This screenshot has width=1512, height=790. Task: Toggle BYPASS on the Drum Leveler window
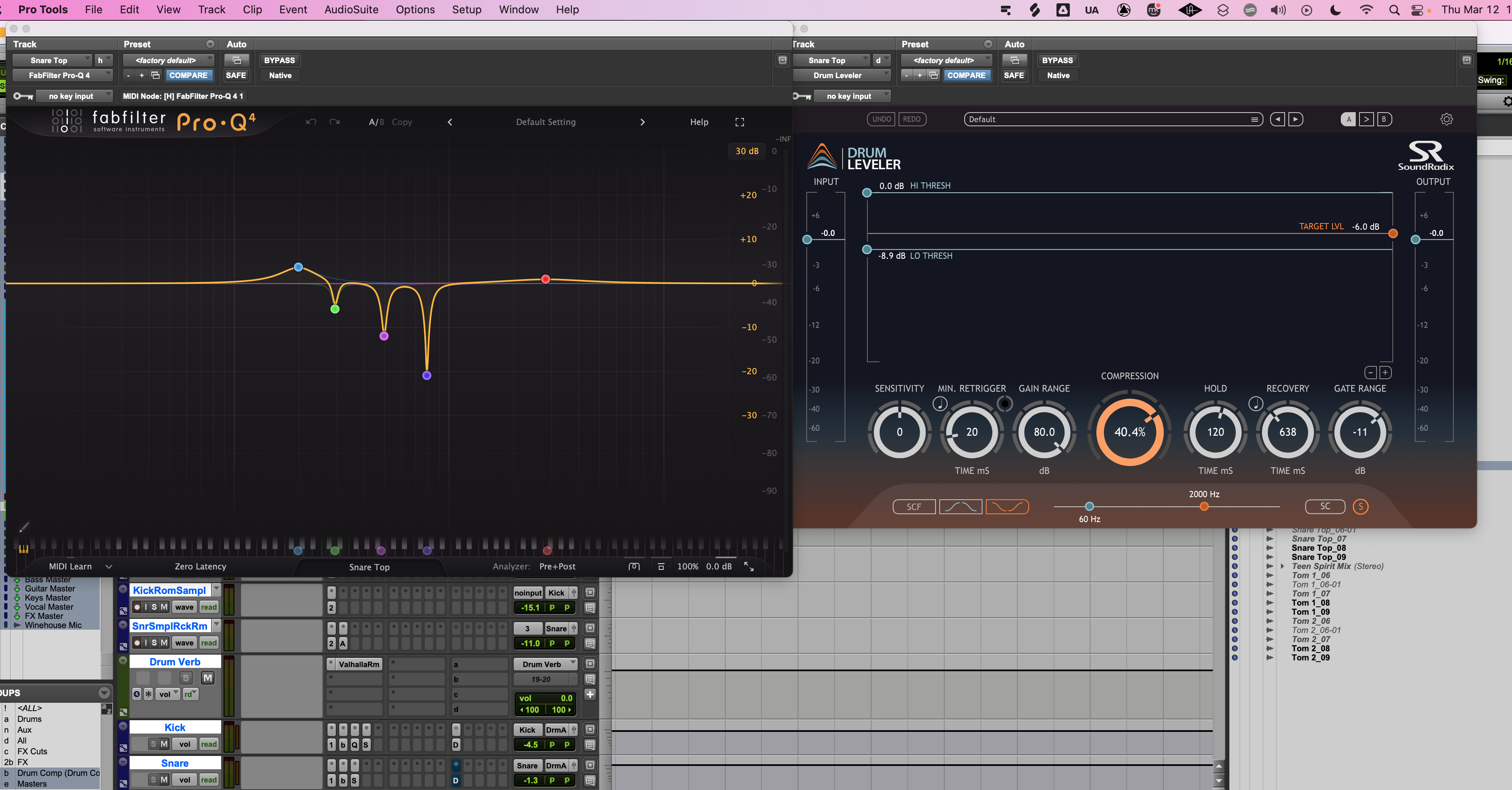point(1057,60)
